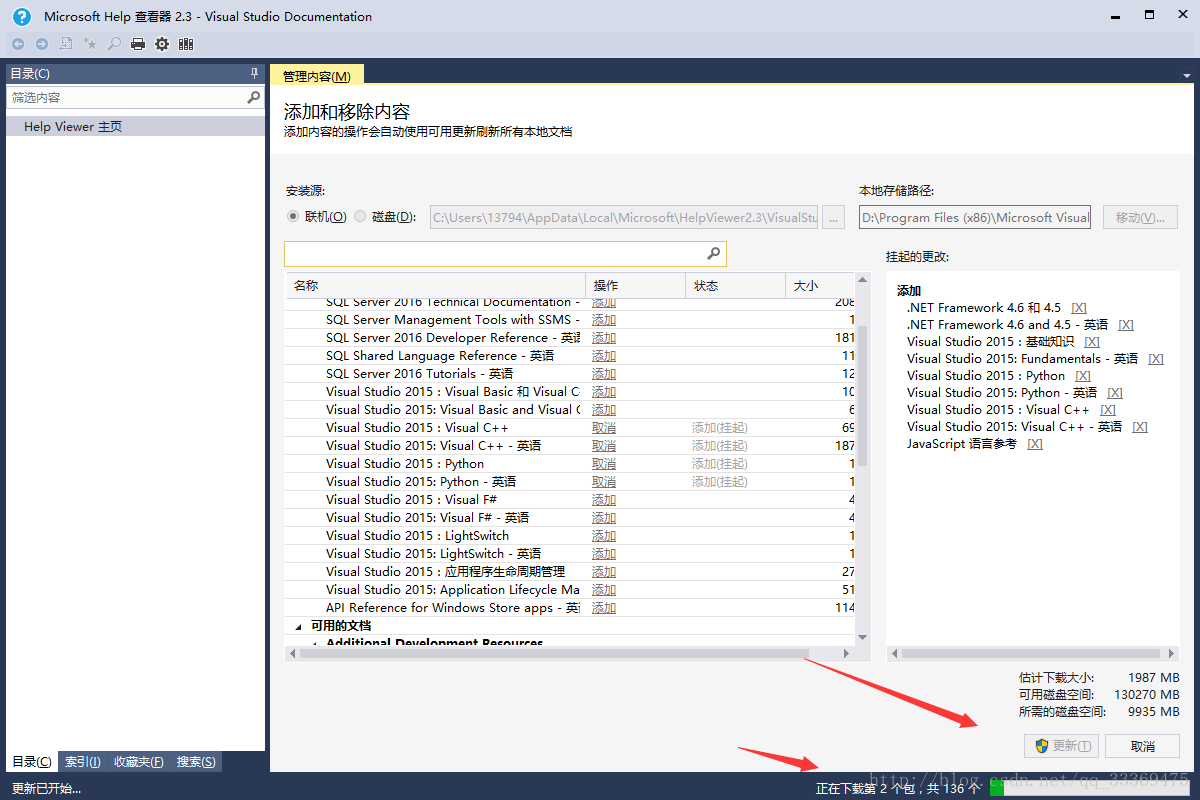Viewport: 1200px width, 800px height.
Task: Open Viewer Options gear icon
Action: pyautogui.click(x=162, y=44)
